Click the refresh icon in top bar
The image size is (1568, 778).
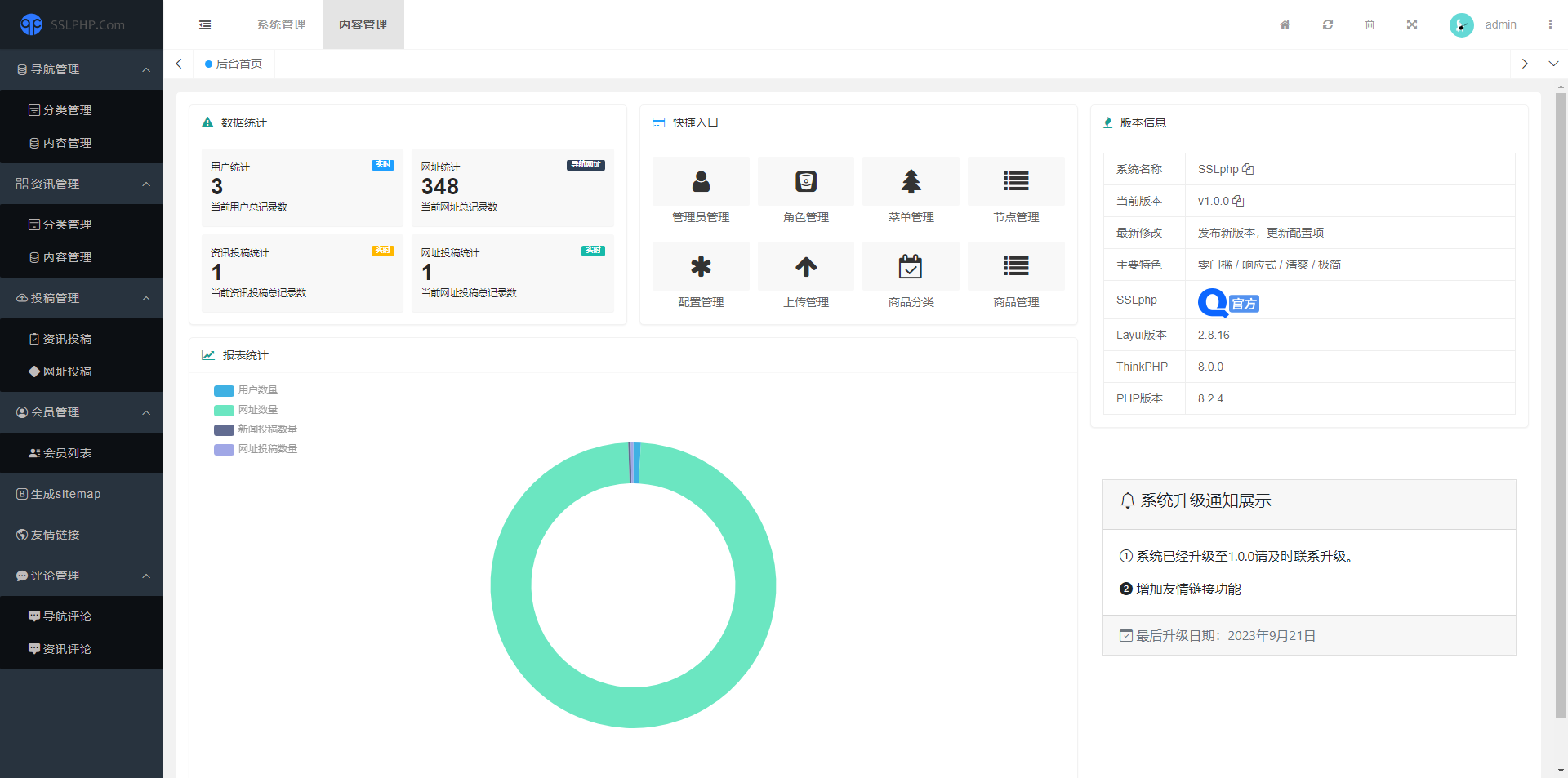click(1328, 24)
